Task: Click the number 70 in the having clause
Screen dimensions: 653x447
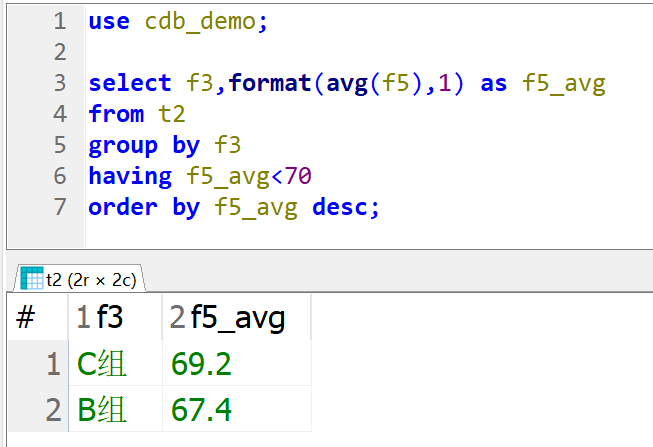Action: point(298,176)
